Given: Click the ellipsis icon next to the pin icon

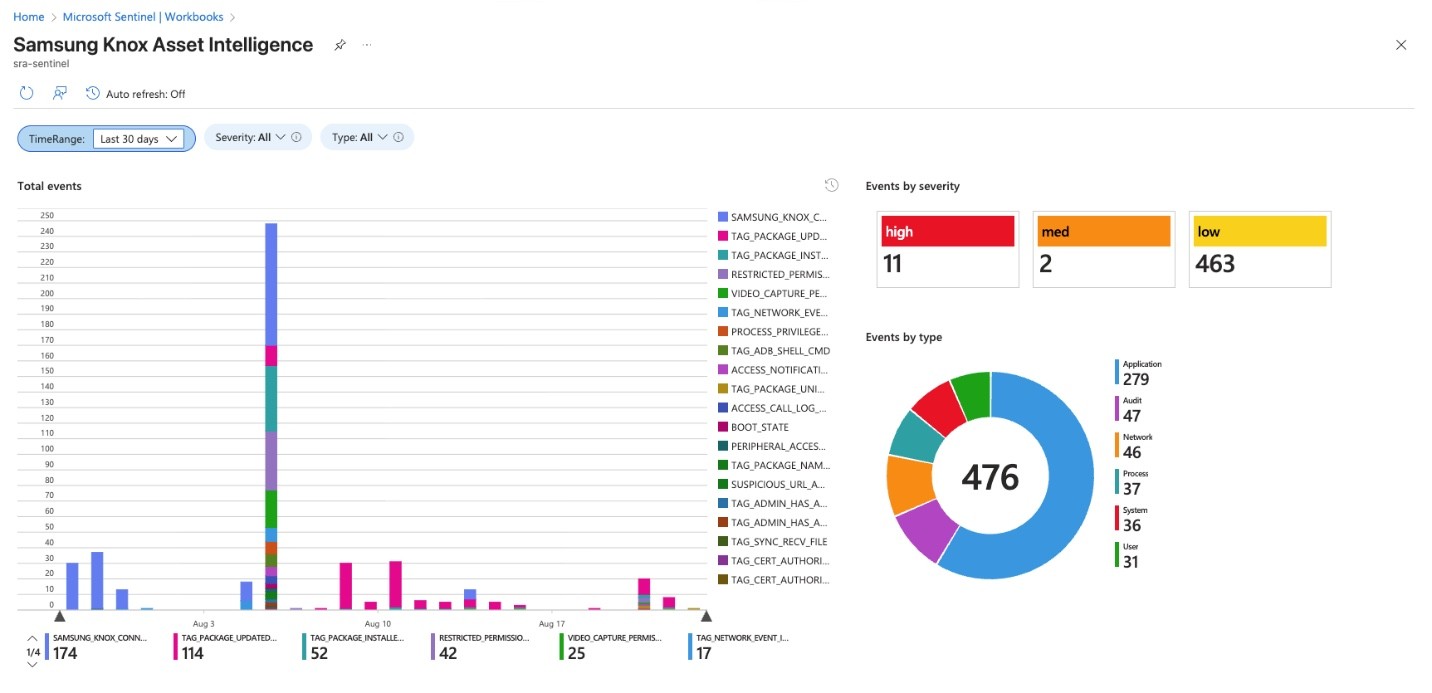Looking at the screenshot, I should pos(367,45).
